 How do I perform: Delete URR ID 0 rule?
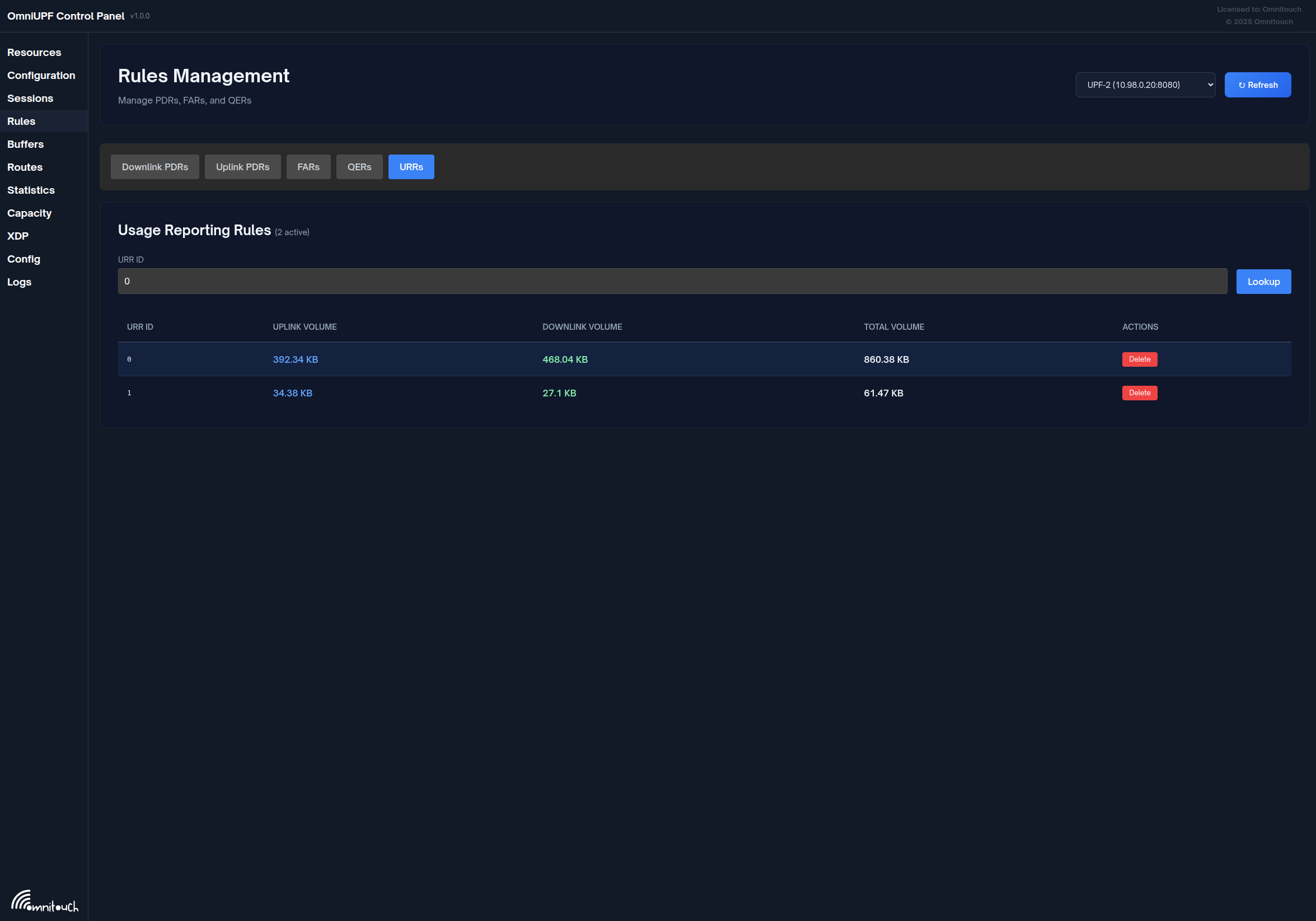[1140, 359]
